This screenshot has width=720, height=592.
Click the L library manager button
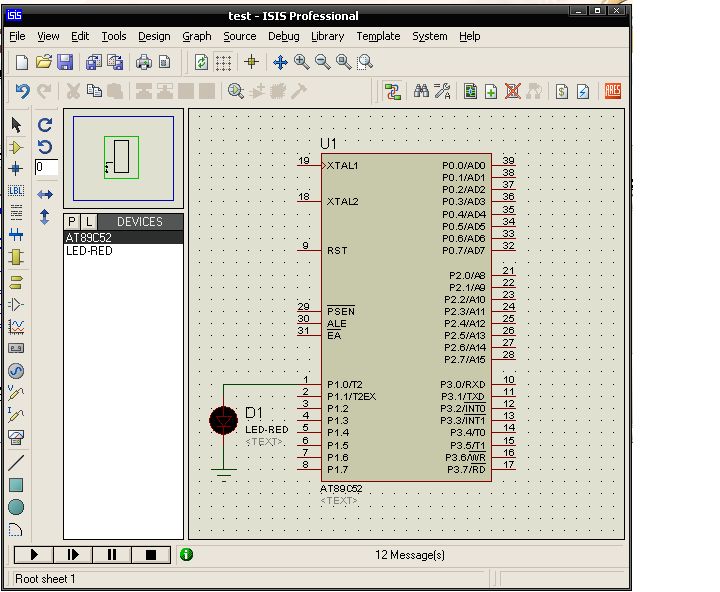pos(89,222)
